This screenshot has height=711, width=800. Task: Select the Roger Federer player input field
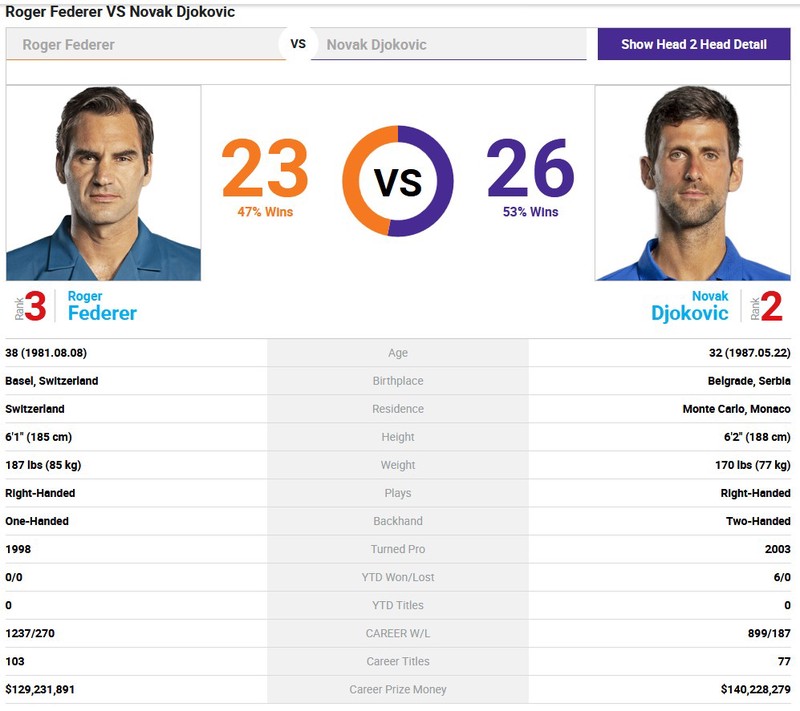tap(145, 44)
